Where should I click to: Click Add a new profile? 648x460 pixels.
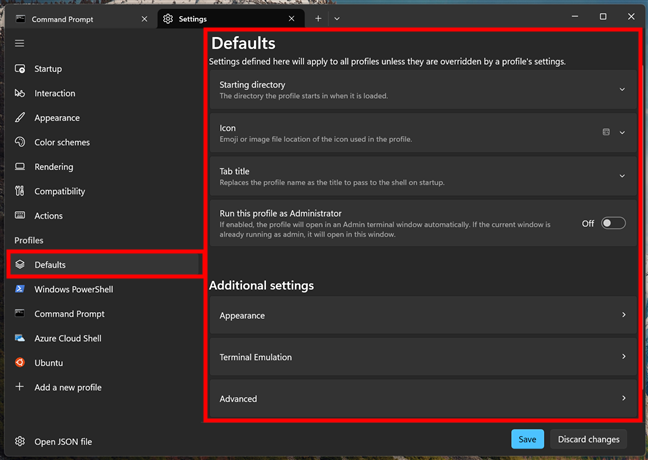[x=104, y=387]
